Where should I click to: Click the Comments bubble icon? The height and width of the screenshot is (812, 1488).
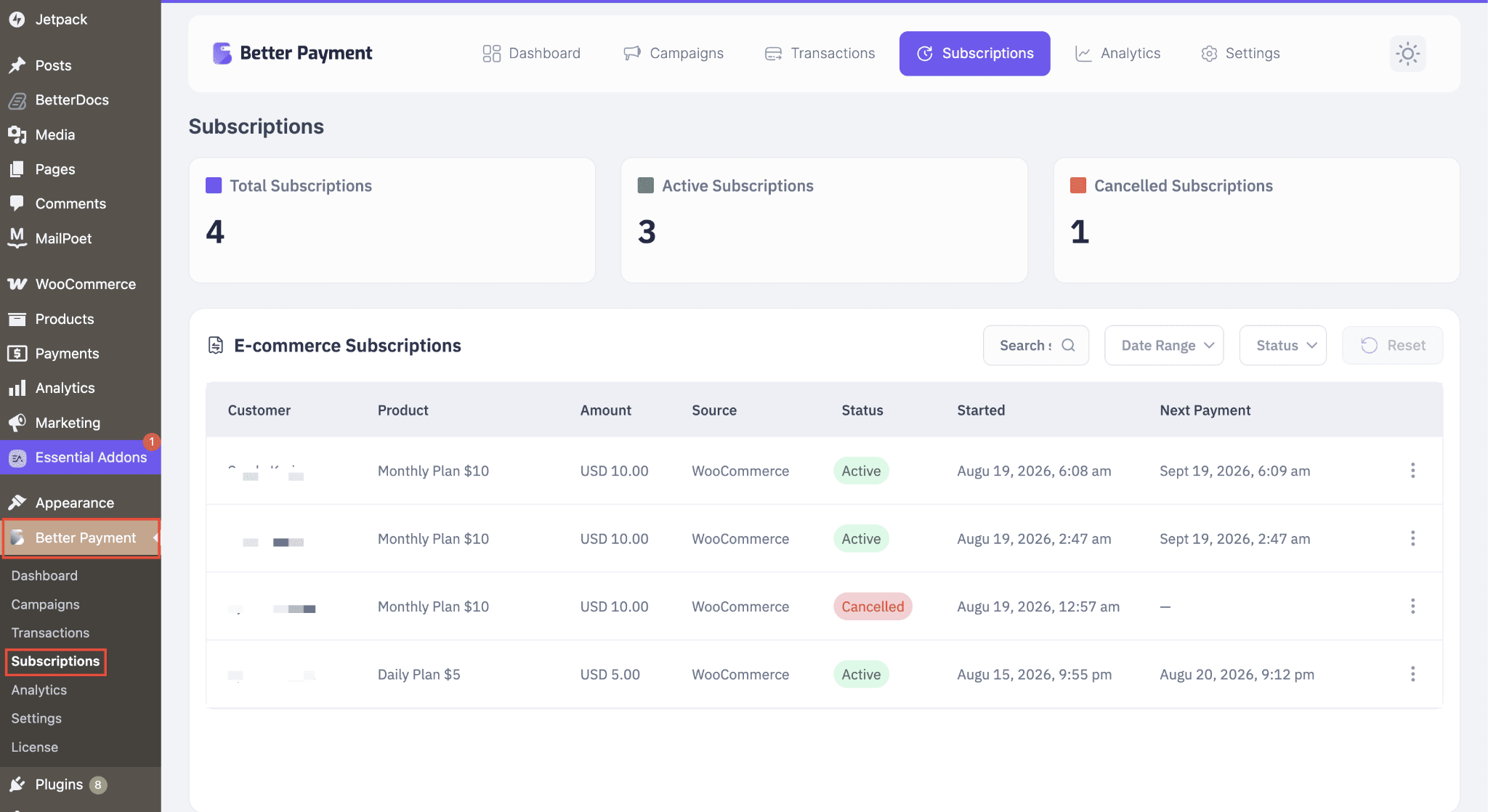[17, 203]
